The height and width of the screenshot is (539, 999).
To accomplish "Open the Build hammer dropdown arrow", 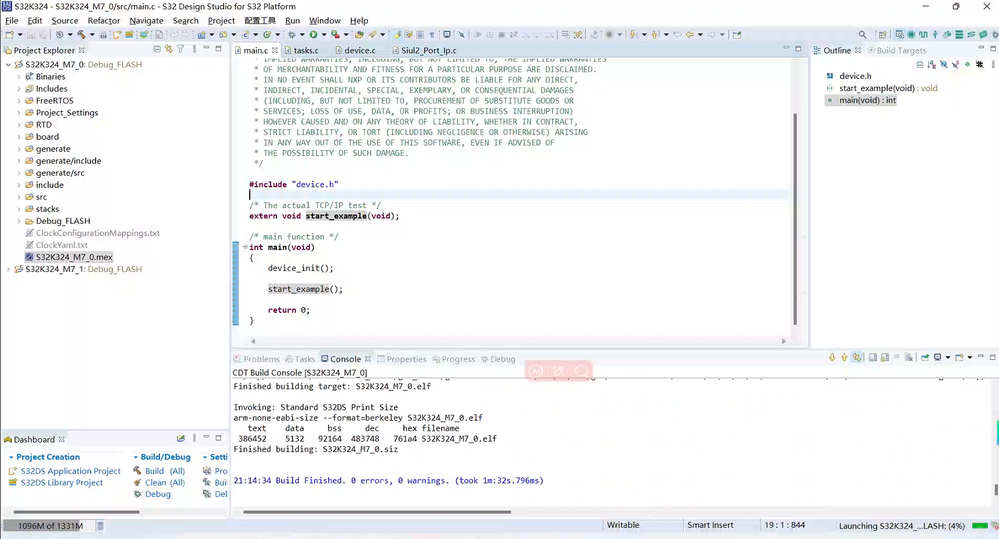I will 91,35.
